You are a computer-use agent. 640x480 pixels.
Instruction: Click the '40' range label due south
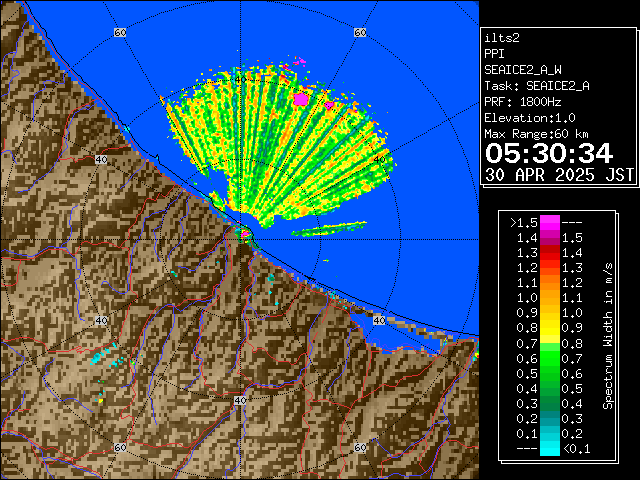(240, 400)
